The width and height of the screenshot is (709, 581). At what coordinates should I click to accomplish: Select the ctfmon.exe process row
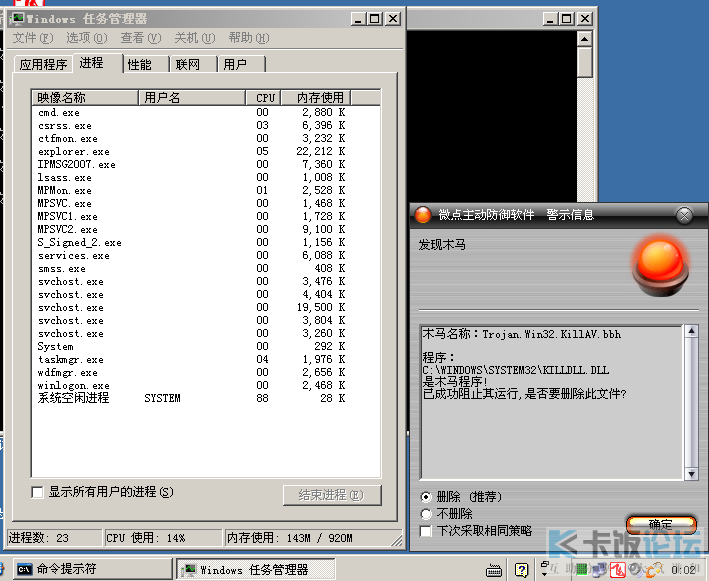click(x=206, y=138)
